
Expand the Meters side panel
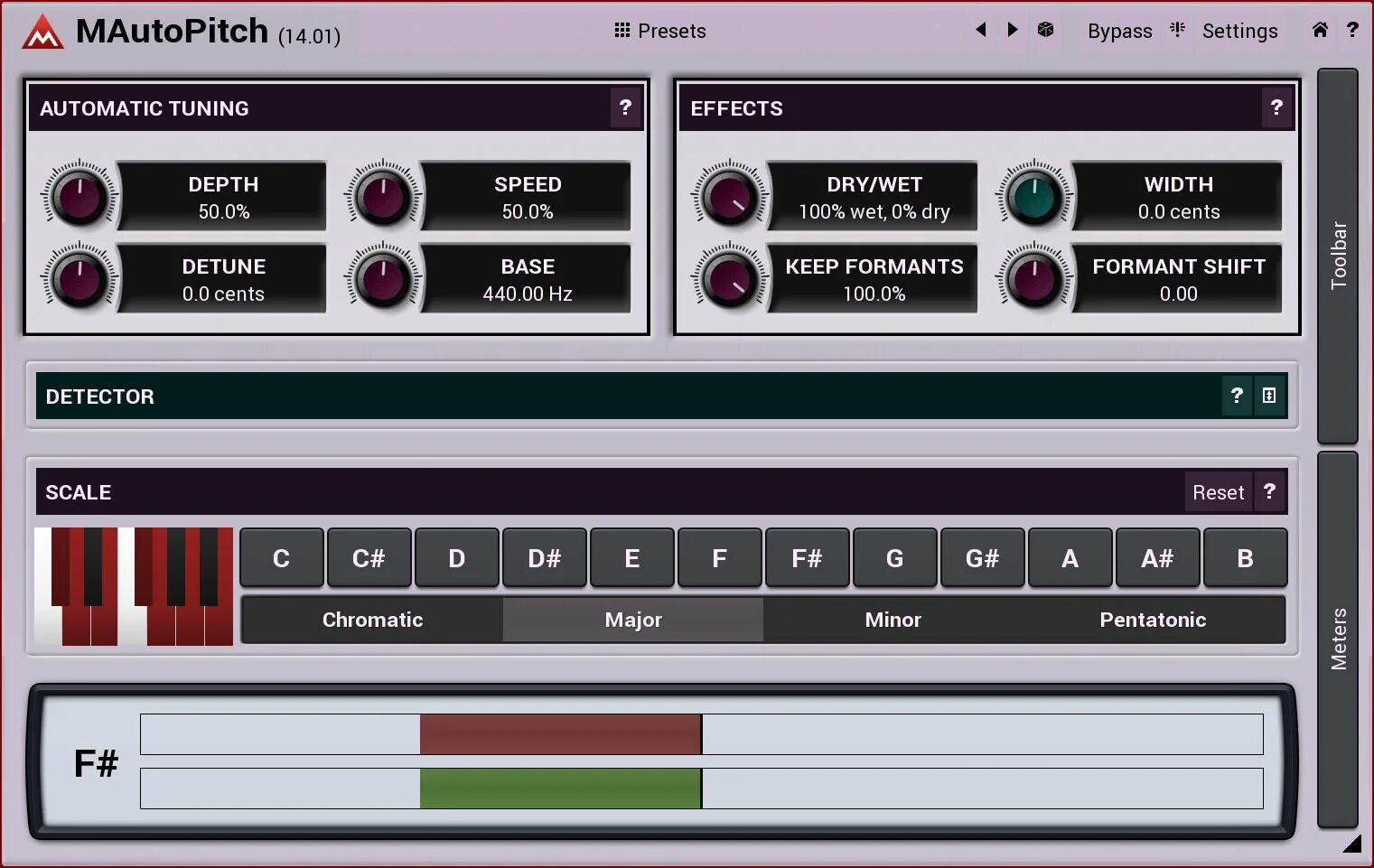tap(1338, 639)
